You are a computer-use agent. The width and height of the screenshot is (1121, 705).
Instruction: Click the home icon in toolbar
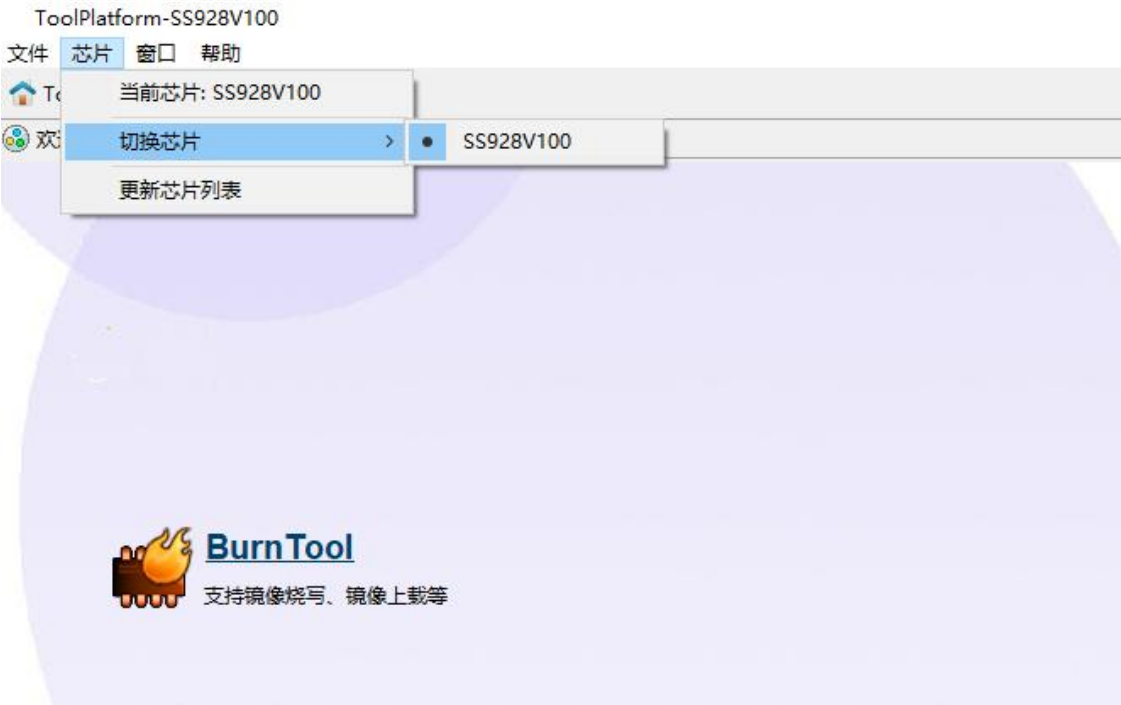22,94
